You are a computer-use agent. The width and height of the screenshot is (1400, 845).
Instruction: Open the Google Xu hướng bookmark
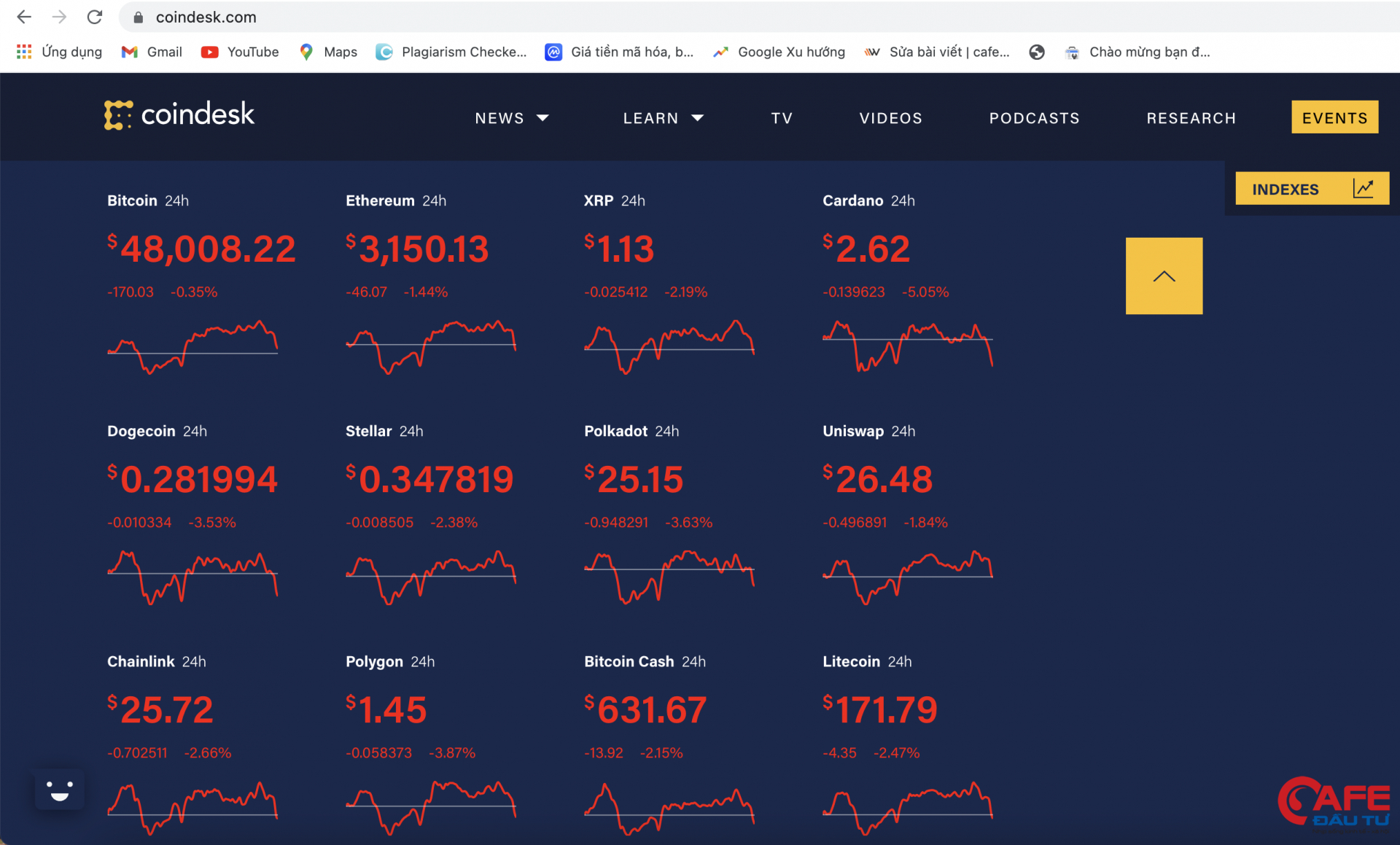pyautogui.click(x=779, y=52)
